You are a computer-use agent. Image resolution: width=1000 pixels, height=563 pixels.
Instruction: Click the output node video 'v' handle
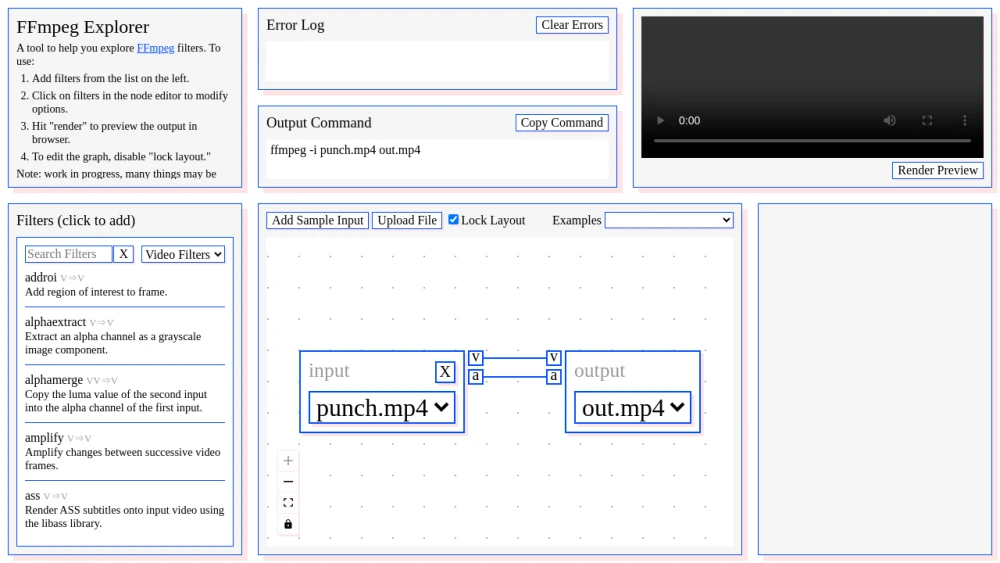pos(554,357)
